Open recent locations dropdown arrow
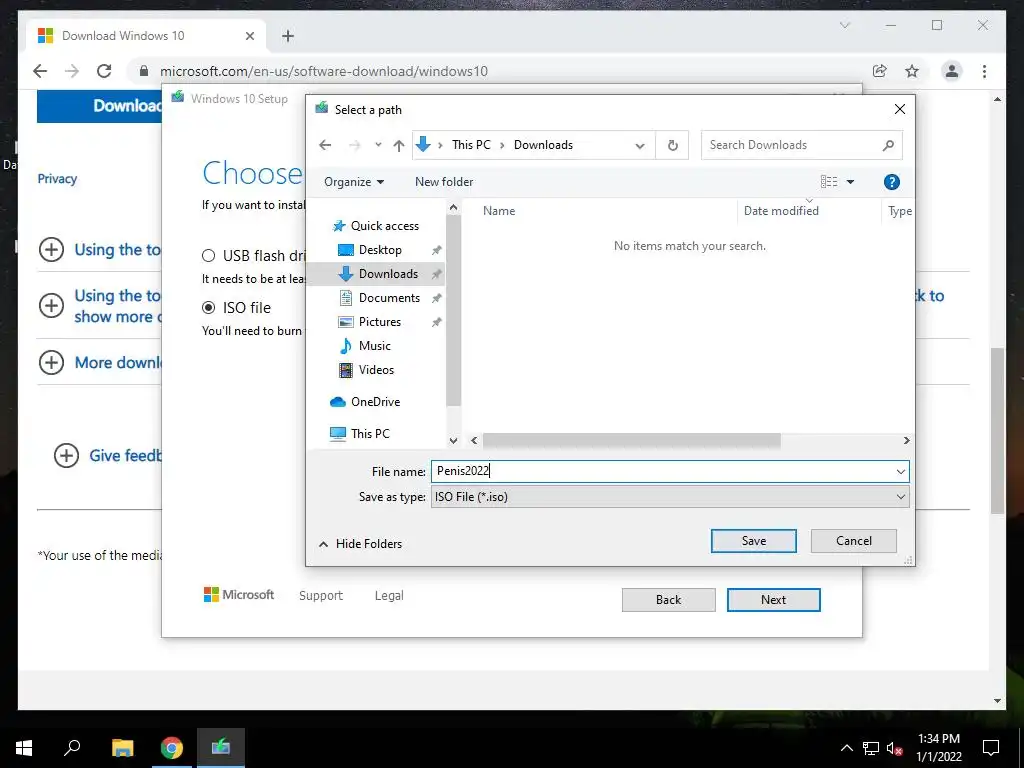This screenshot has width=1024, height=768. (x=377, y=145)
